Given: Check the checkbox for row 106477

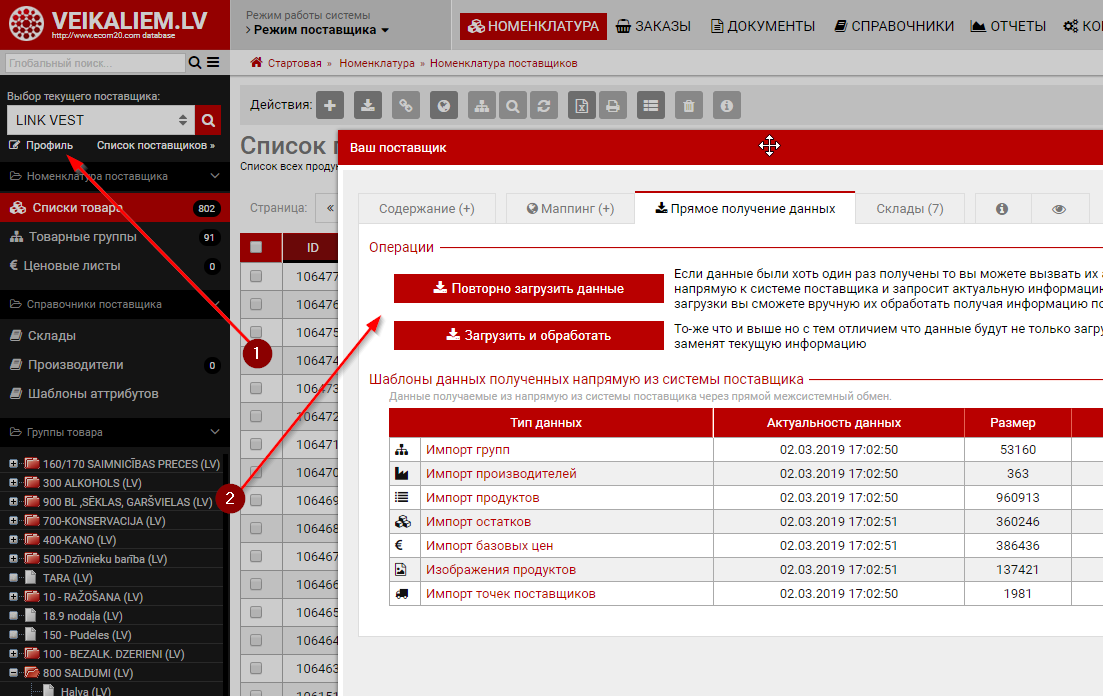Looking at the screenshot, I should point(256,276).
